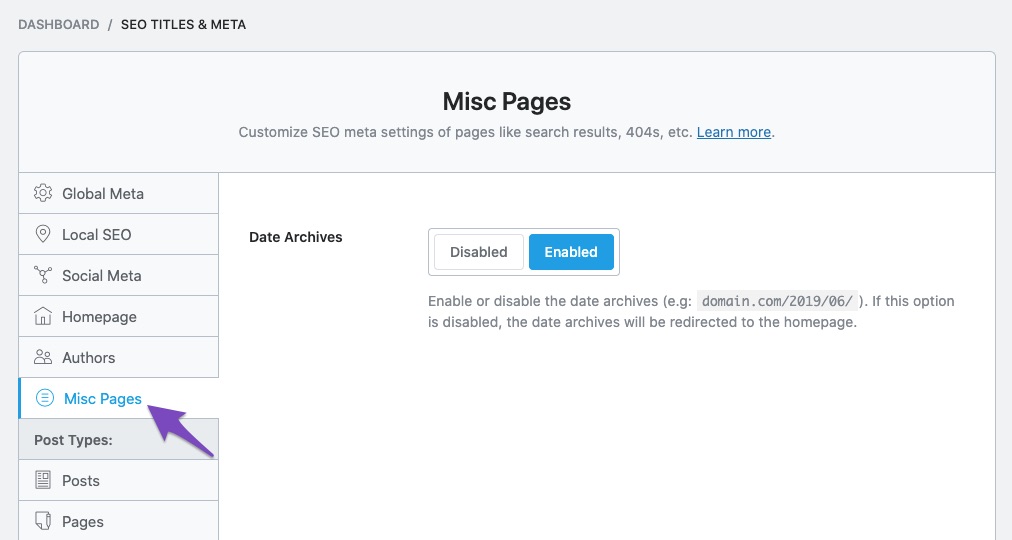
Task: Click the Social Meta share-nodes icon
Action: click(43, 275)
